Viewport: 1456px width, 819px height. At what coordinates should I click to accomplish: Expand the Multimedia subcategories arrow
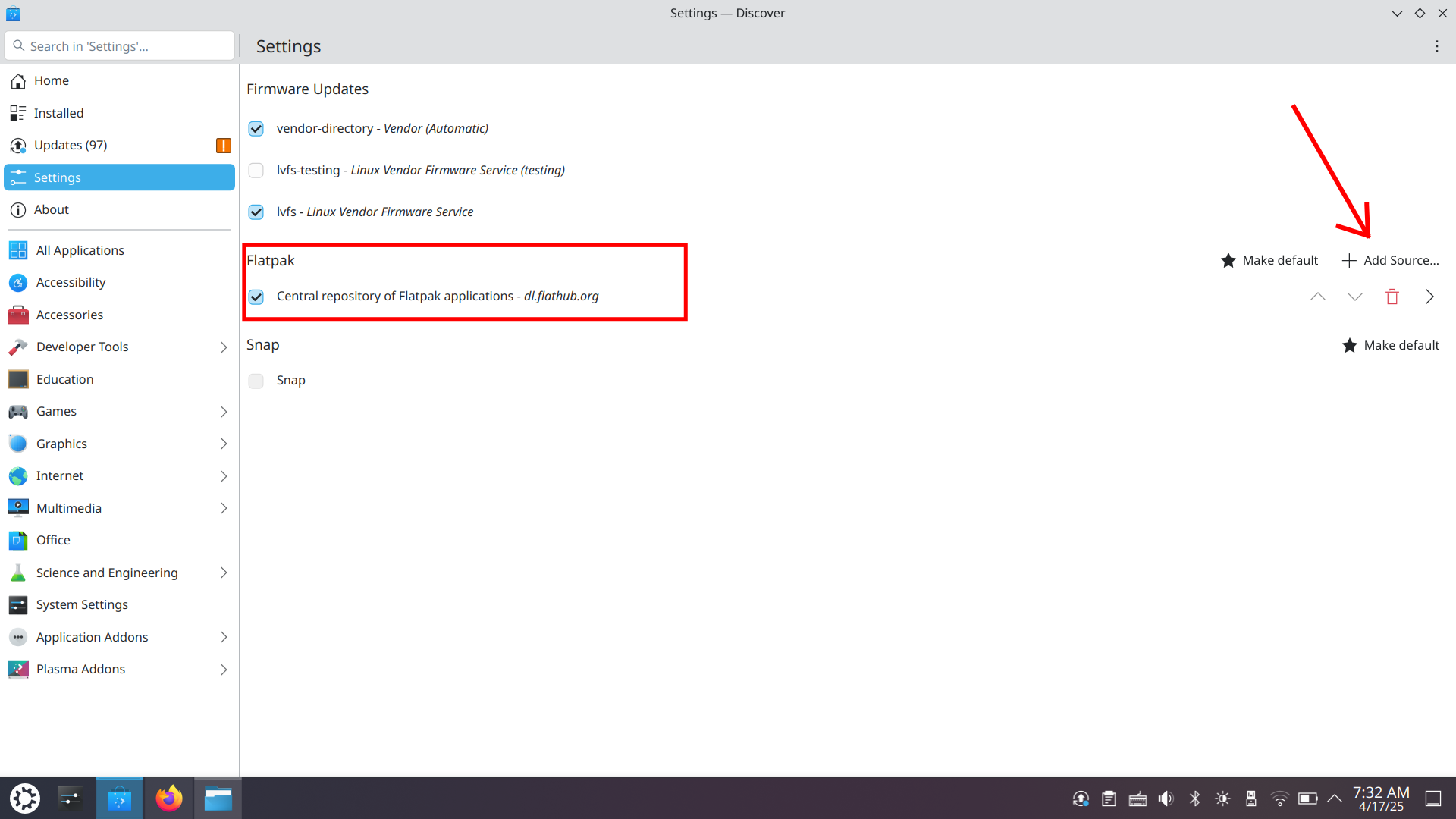coord(224,508)
